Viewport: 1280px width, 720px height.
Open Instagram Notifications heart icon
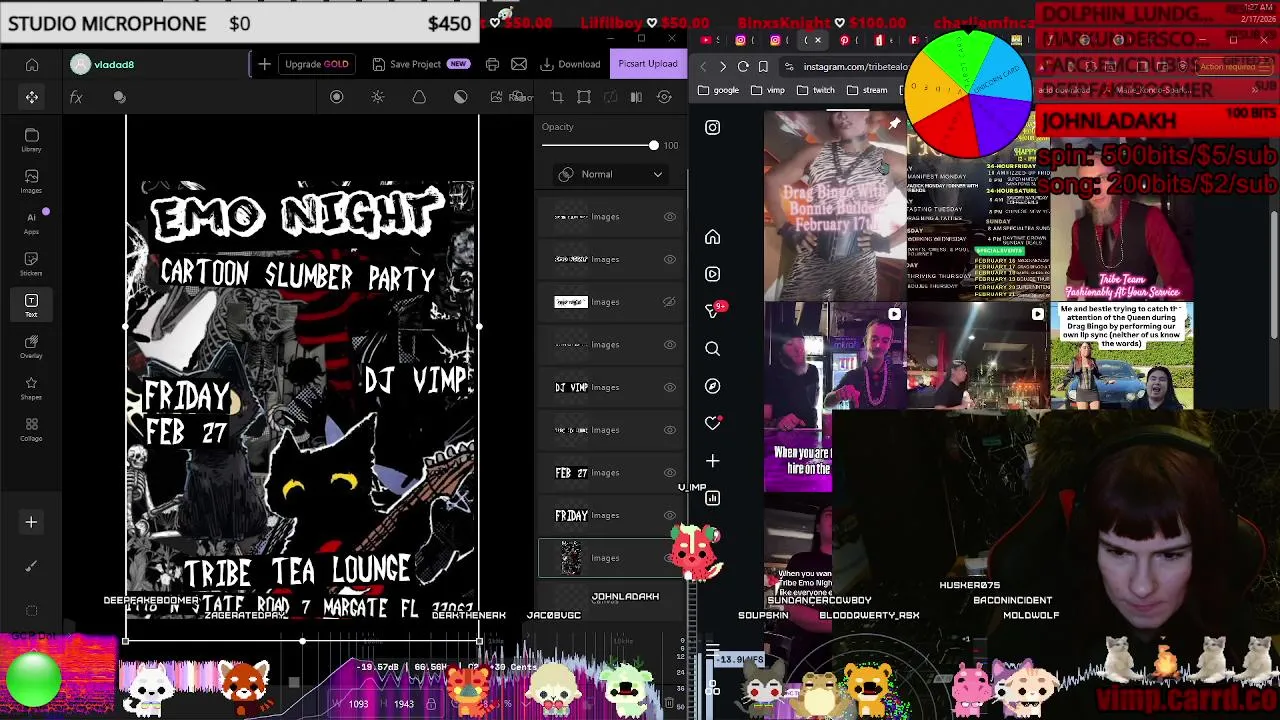tap(712, 424)
